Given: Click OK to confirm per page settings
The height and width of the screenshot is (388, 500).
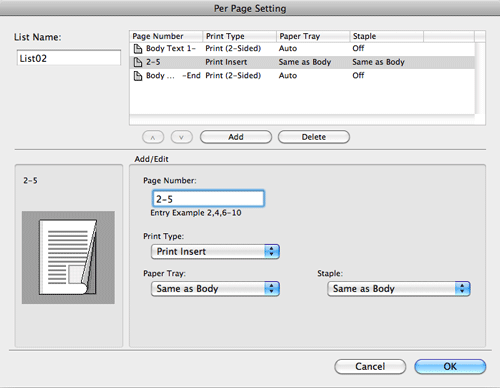Looking at the screenshot, I should click(450, 367).
